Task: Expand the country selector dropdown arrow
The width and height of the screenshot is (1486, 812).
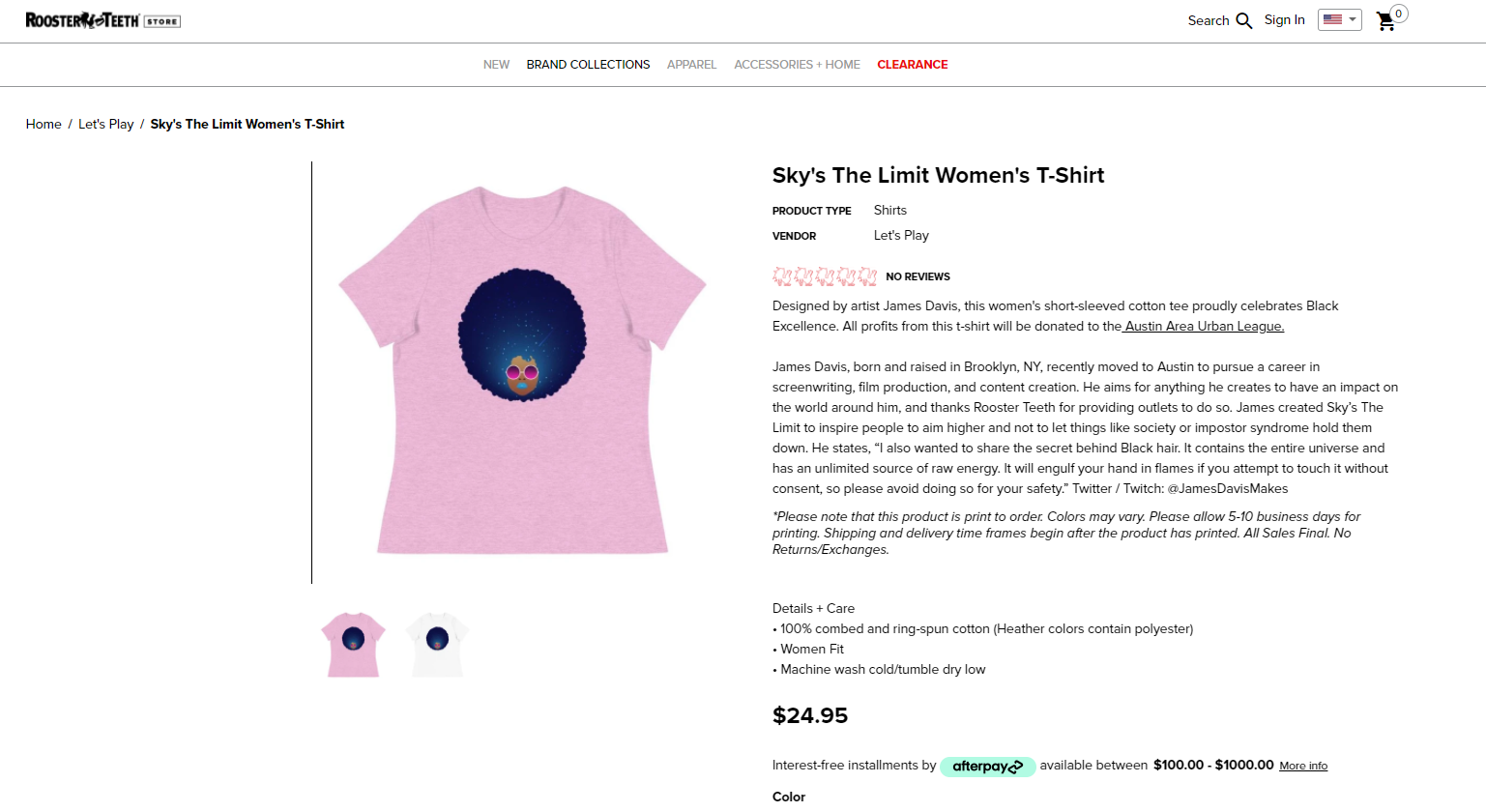Action: 1353,19
